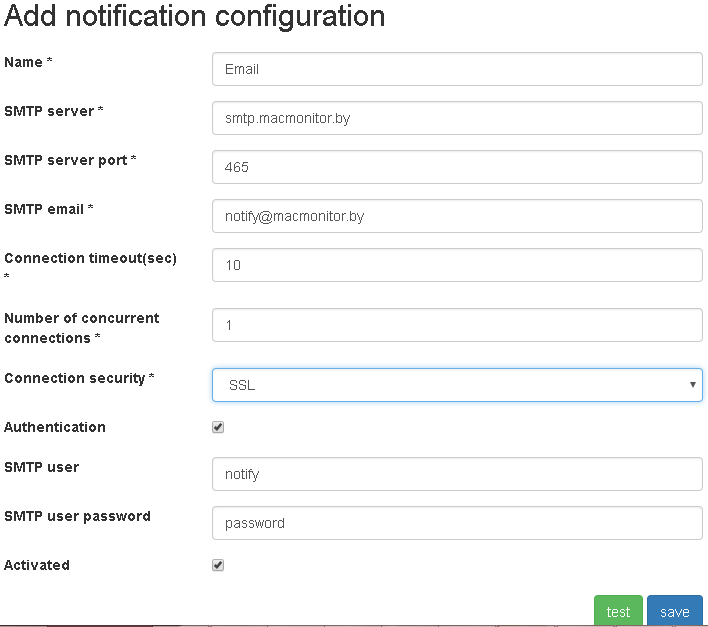Click the concurrent connections number field
The image size is (708, 627).
point(457,325)
